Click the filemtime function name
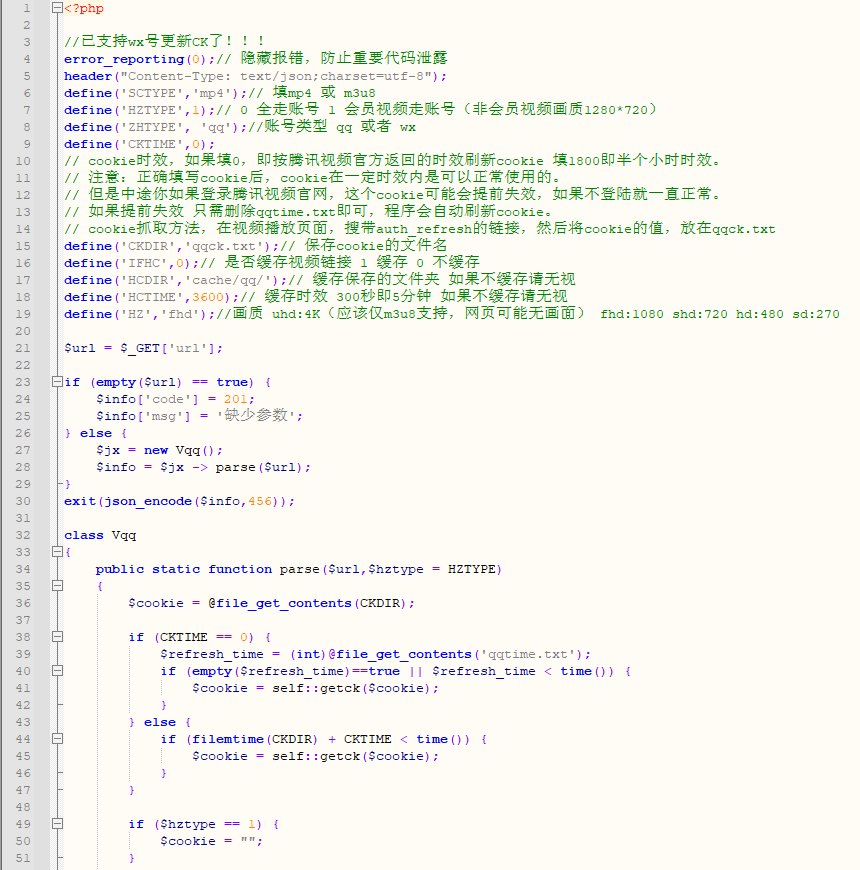The width and height of the screenshot is (860, 870). coord(227,740)
